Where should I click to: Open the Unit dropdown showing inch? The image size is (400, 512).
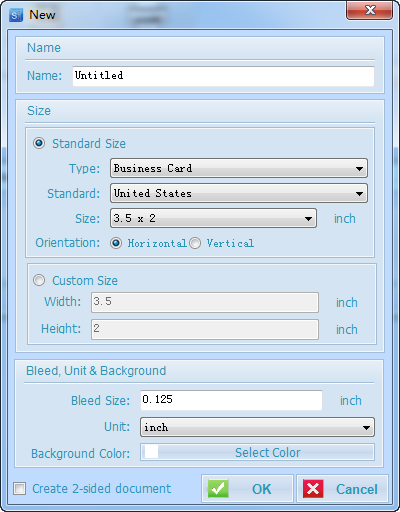[257, 427]
